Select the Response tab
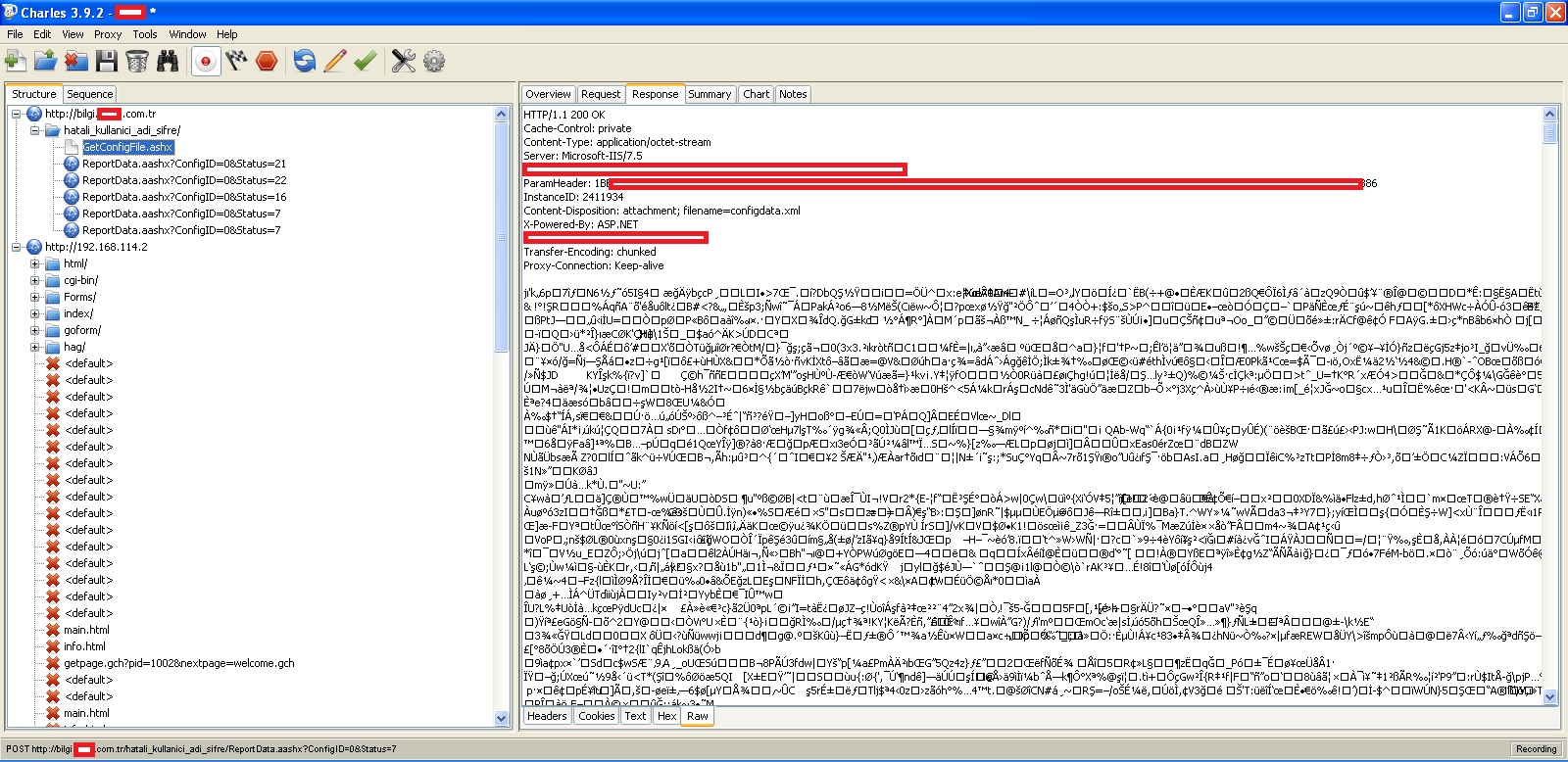 [655, 94]
